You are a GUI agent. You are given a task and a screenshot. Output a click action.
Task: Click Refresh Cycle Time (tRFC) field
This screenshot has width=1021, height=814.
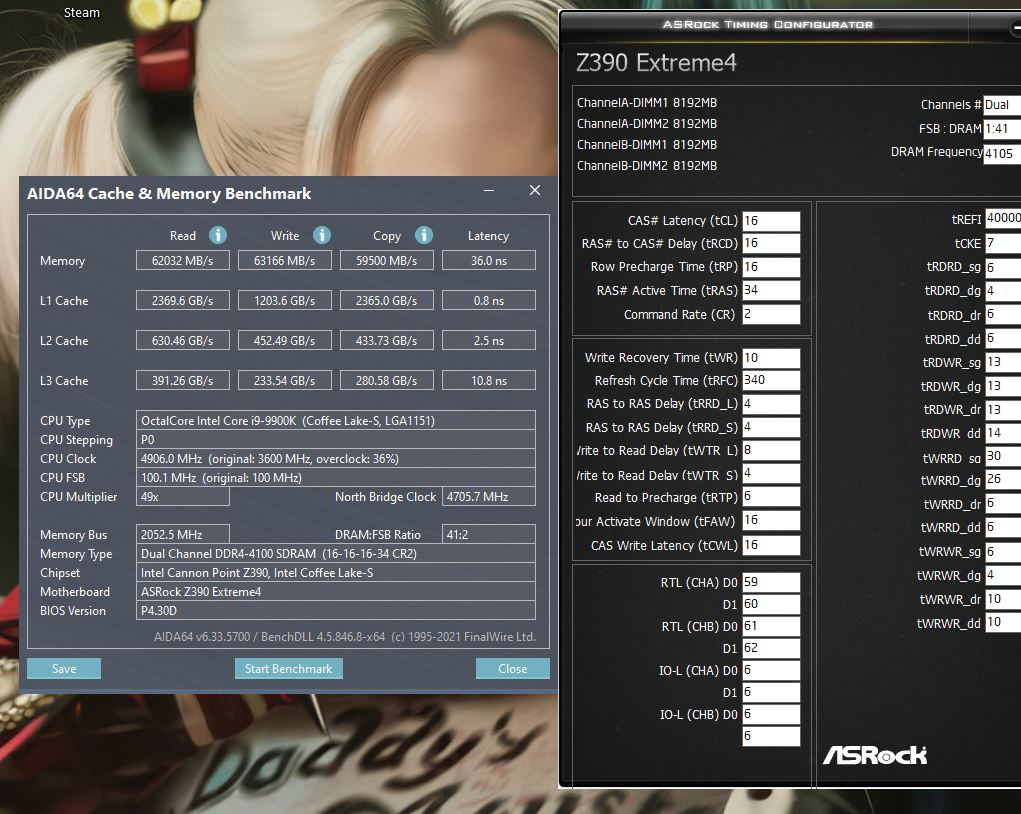pos(771,380)
